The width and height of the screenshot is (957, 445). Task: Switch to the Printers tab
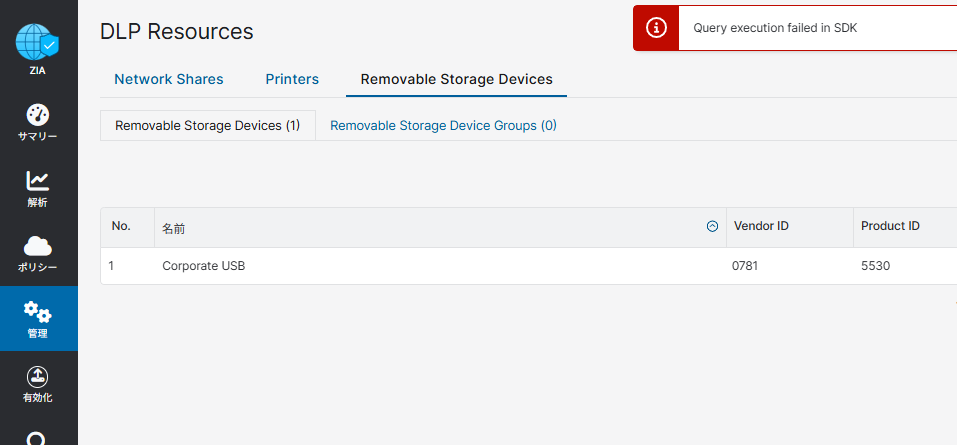click(292, 79)
